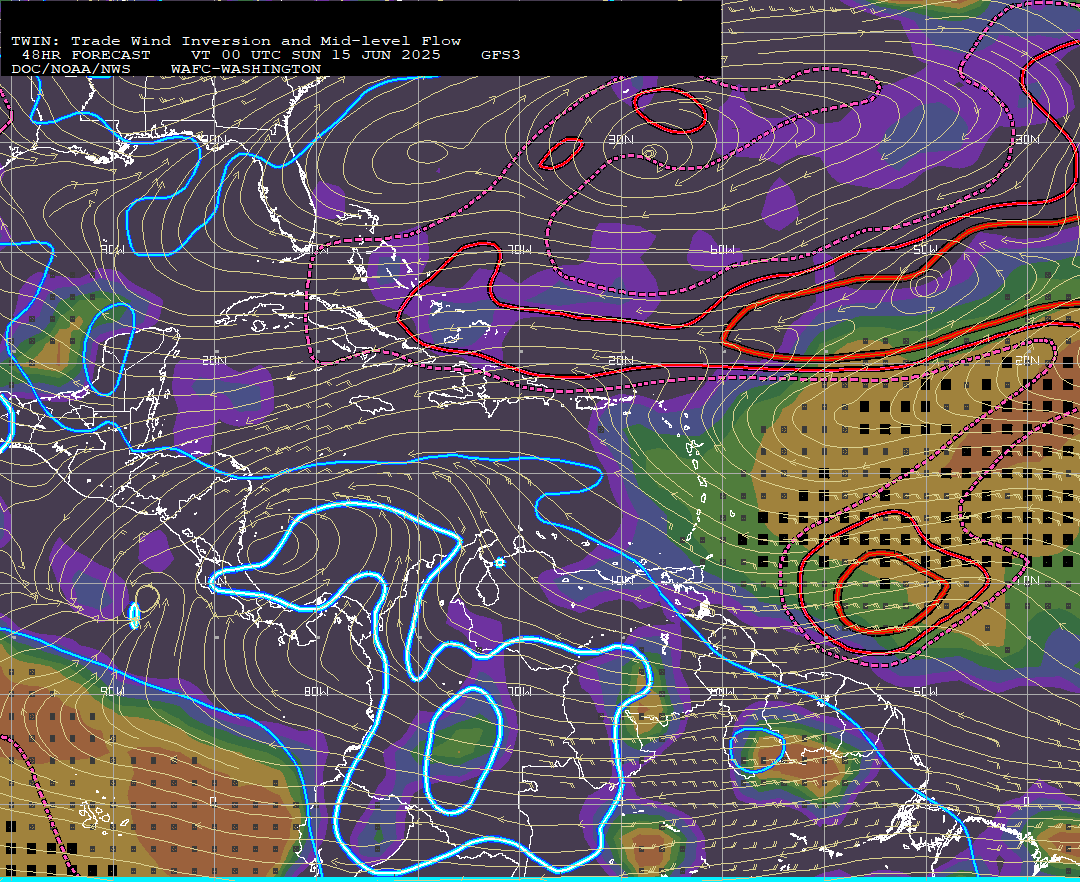Click the '20N' label south of Cuba
The height and width of the screenshot is (882, 1080).
tap(214, 360)
